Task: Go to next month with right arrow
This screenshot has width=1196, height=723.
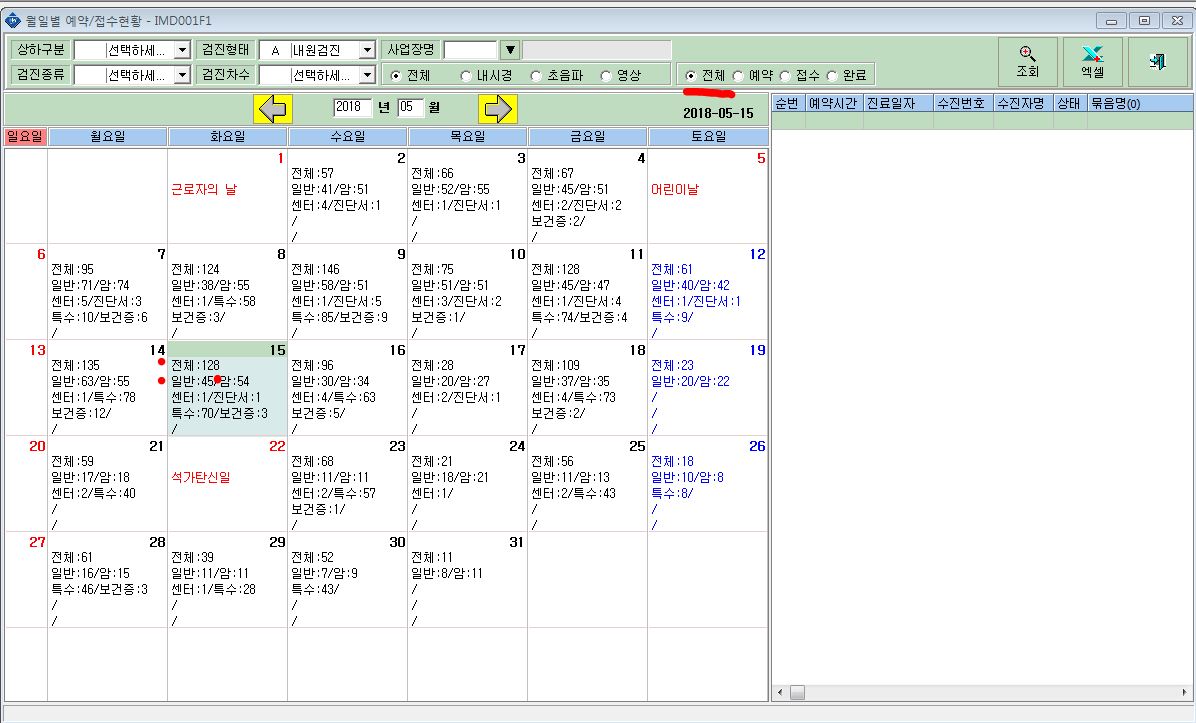Action: [x=498, y=109]
